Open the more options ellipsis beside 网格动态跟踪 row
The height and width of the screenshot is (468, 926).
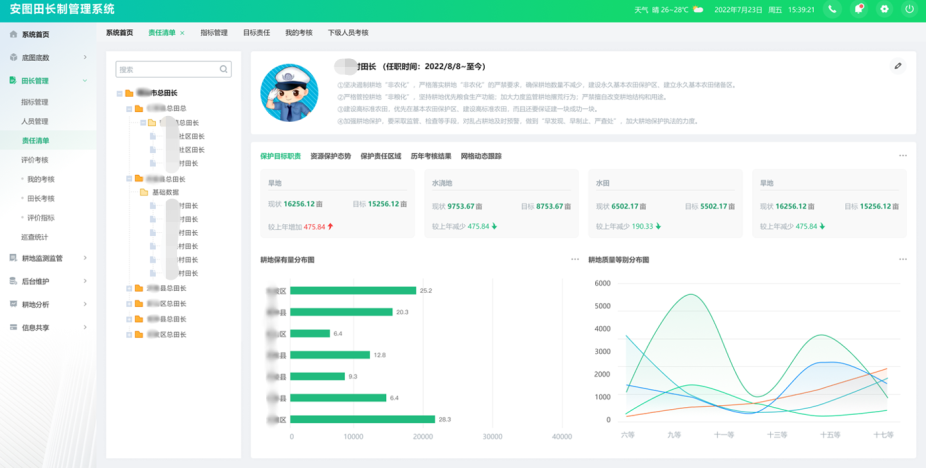[x=903, y=156]
